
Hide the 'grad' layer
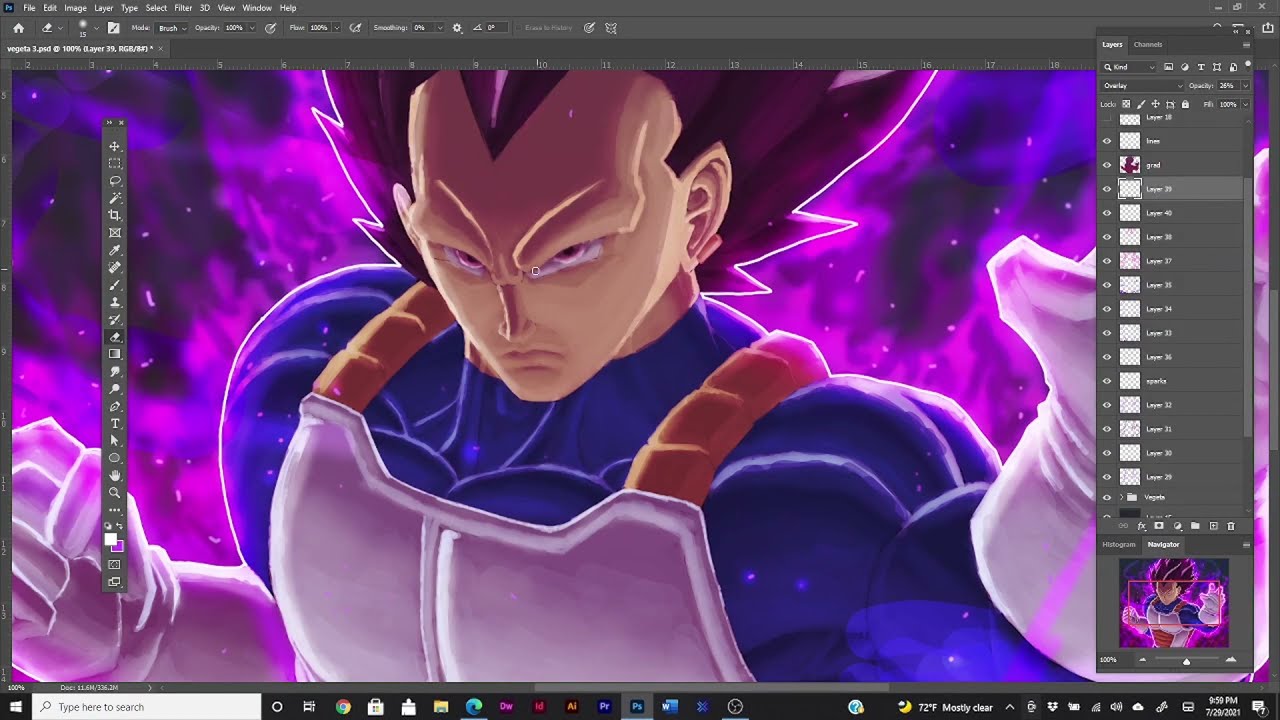[1106, 165]
